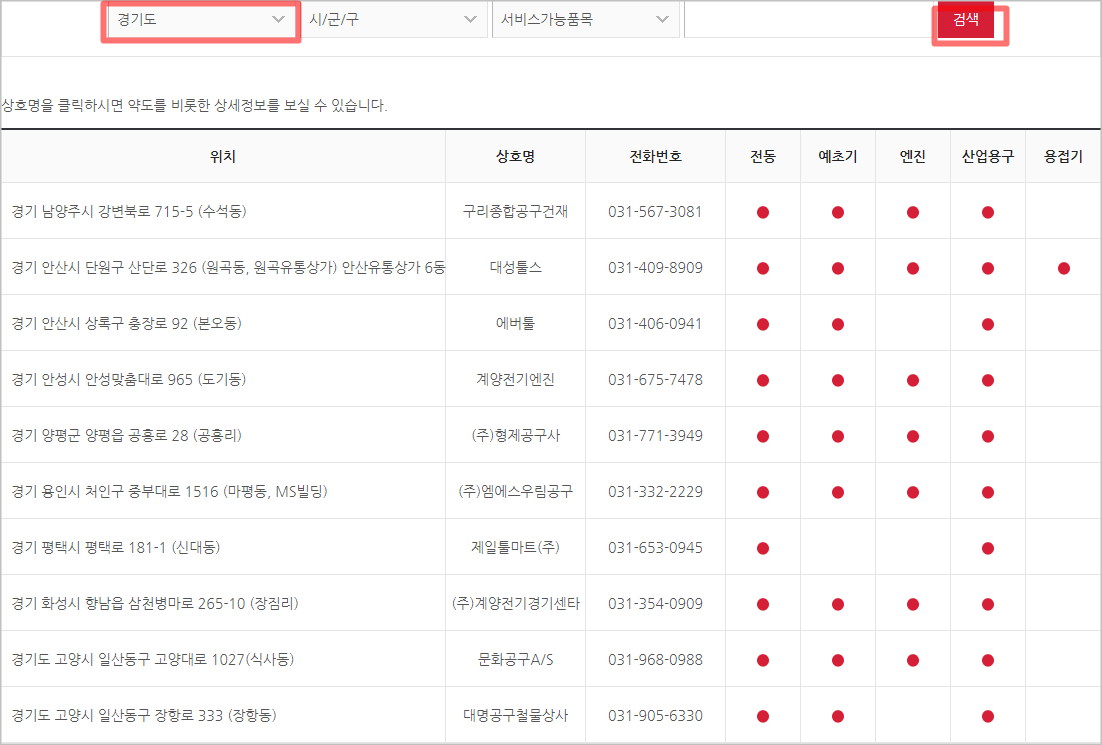Click the 용접기 column header

[1063, 157]
